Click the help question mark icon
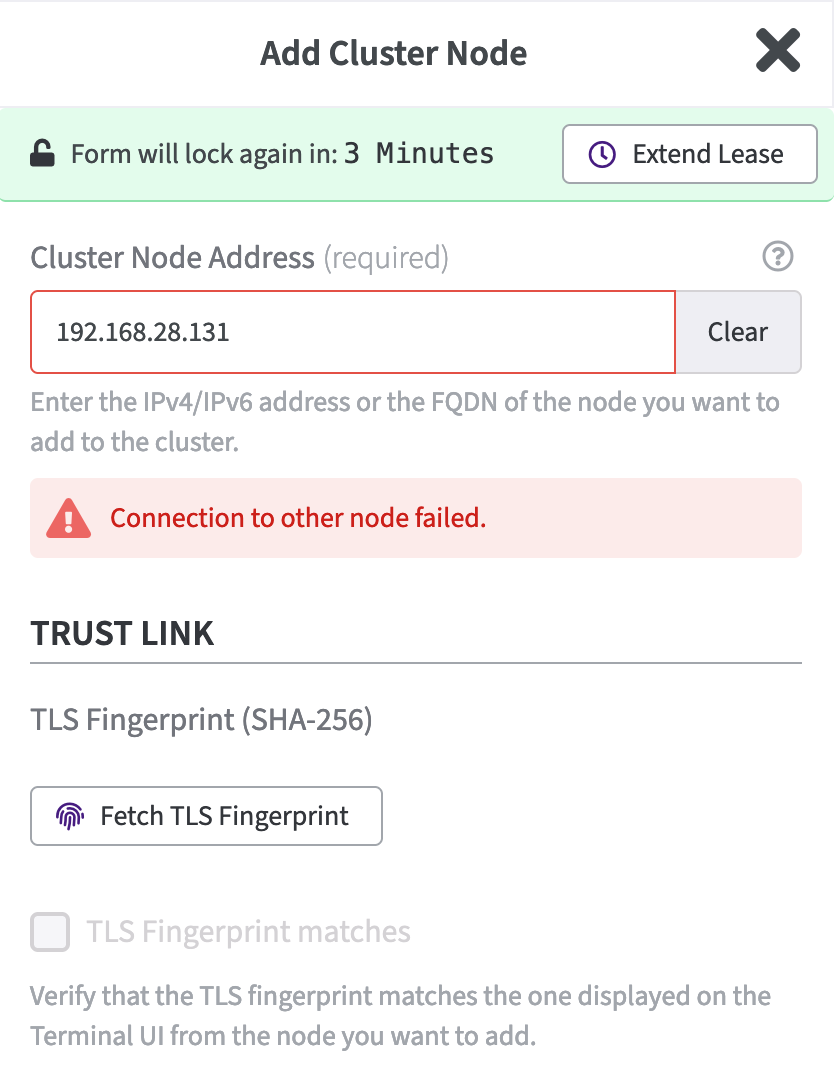This screenshot has width=834, height=1092. [x=778, y=257]
